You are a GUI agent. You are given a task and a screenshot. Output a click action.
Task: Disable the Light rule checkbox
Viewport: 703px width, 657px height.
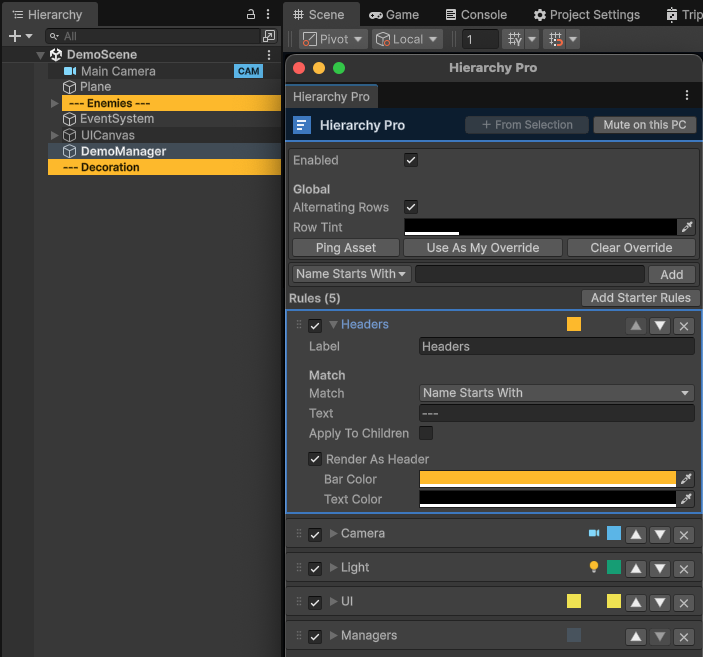pyautogui.click(x=315, y=569)
